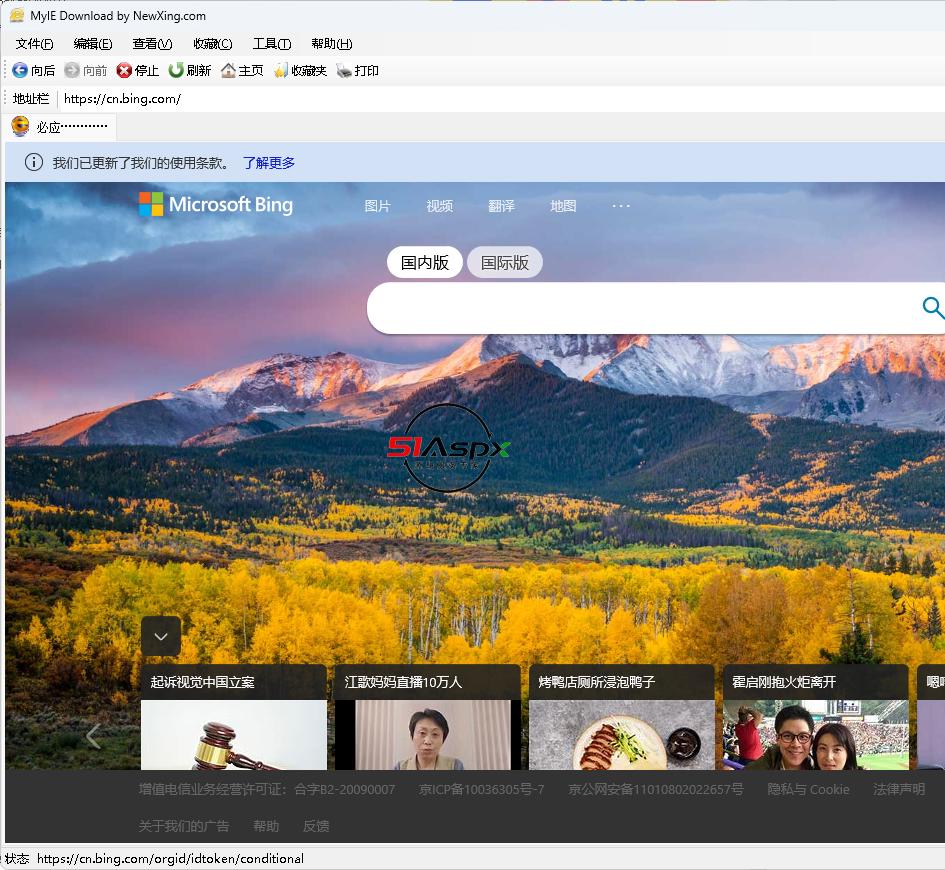Open the 工具(T) menu
The image size is (945, 870).
tap(271, 44)
